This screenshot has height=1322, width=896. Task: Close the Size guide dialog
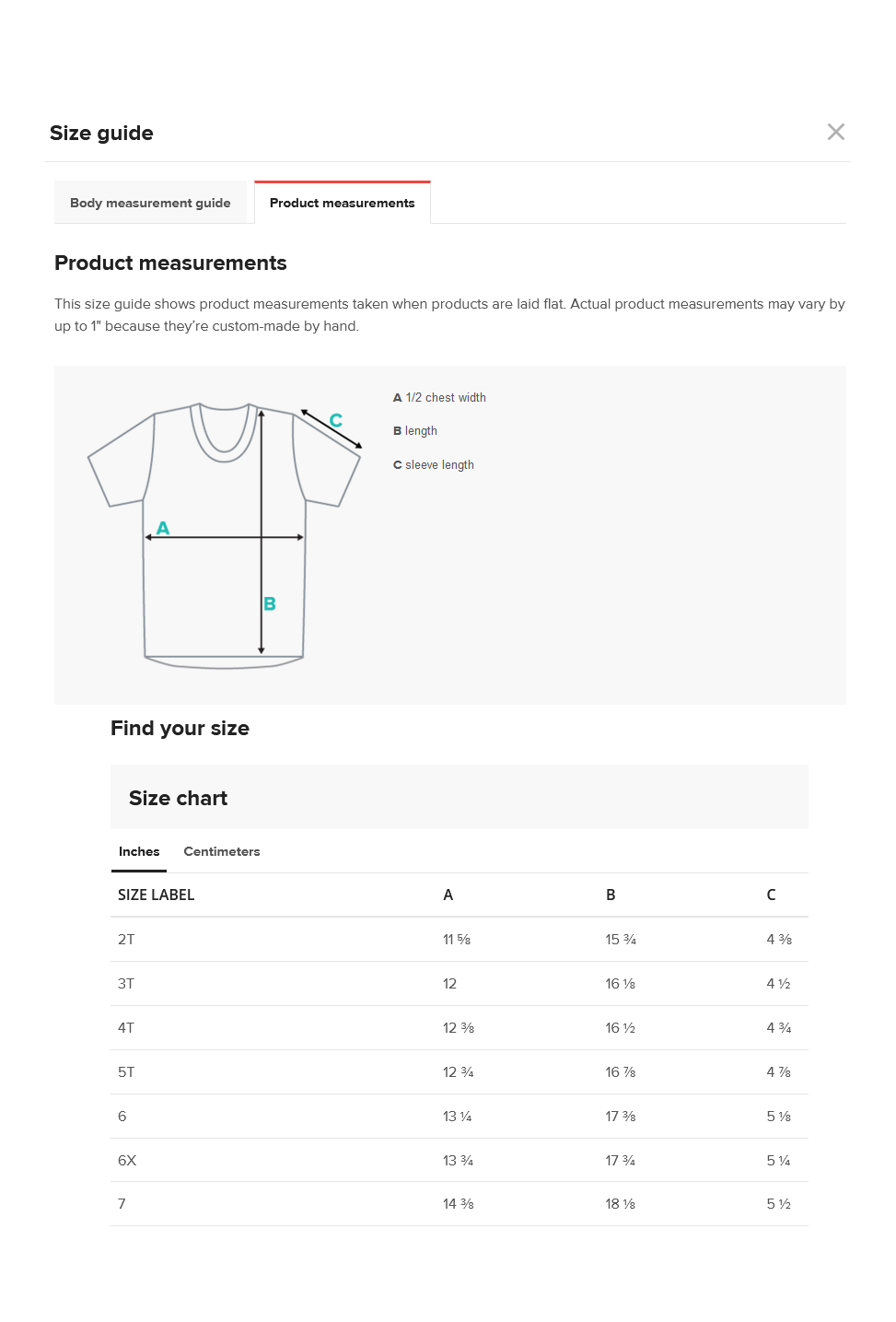pyautogui.click(x=835, y=132)
